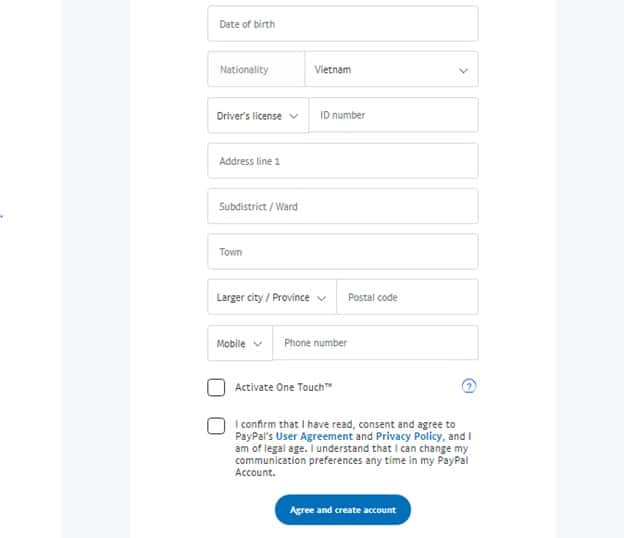
Task: Select the Phone number input field
Action: coord(375,343)
